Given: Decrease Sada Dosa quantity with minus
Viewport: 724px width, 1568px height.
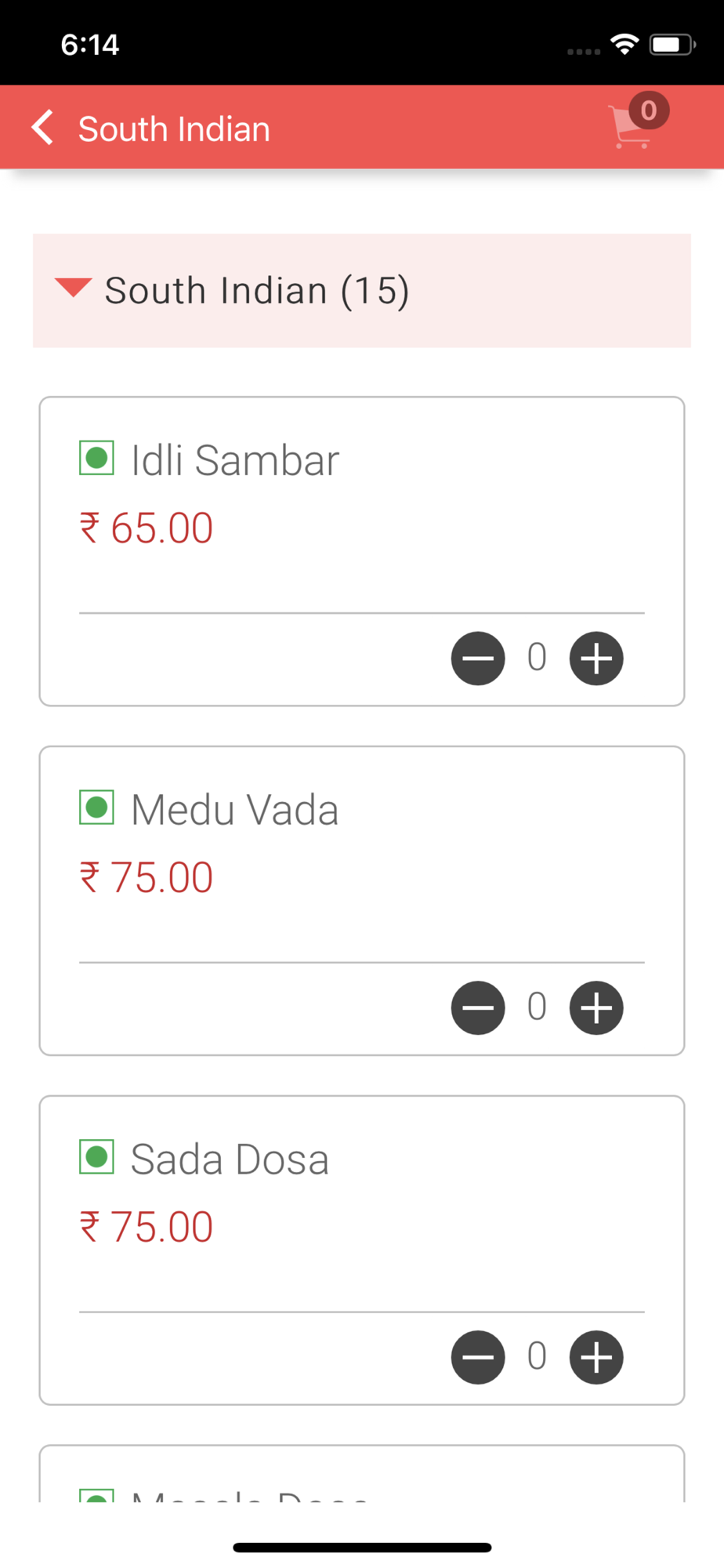Looking at the screenshot, I should pos(478,1357).
